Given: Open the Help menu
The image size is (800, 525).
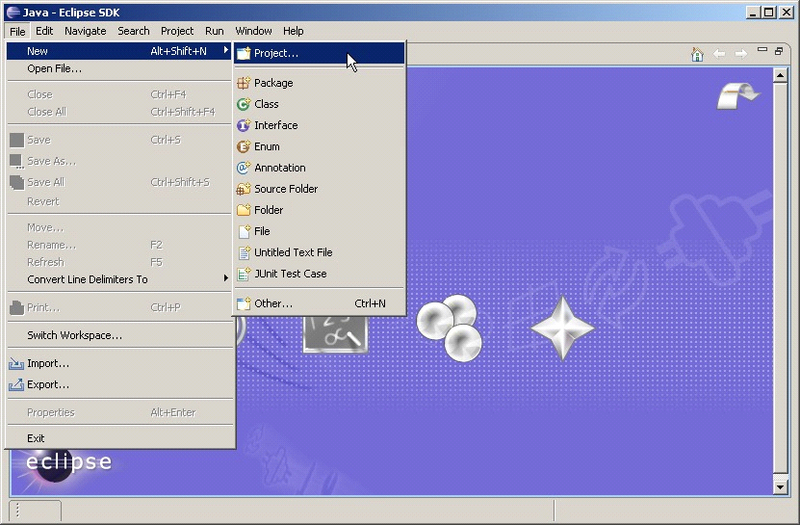Looking at the screenshot, I should click(x=293, y=31).
